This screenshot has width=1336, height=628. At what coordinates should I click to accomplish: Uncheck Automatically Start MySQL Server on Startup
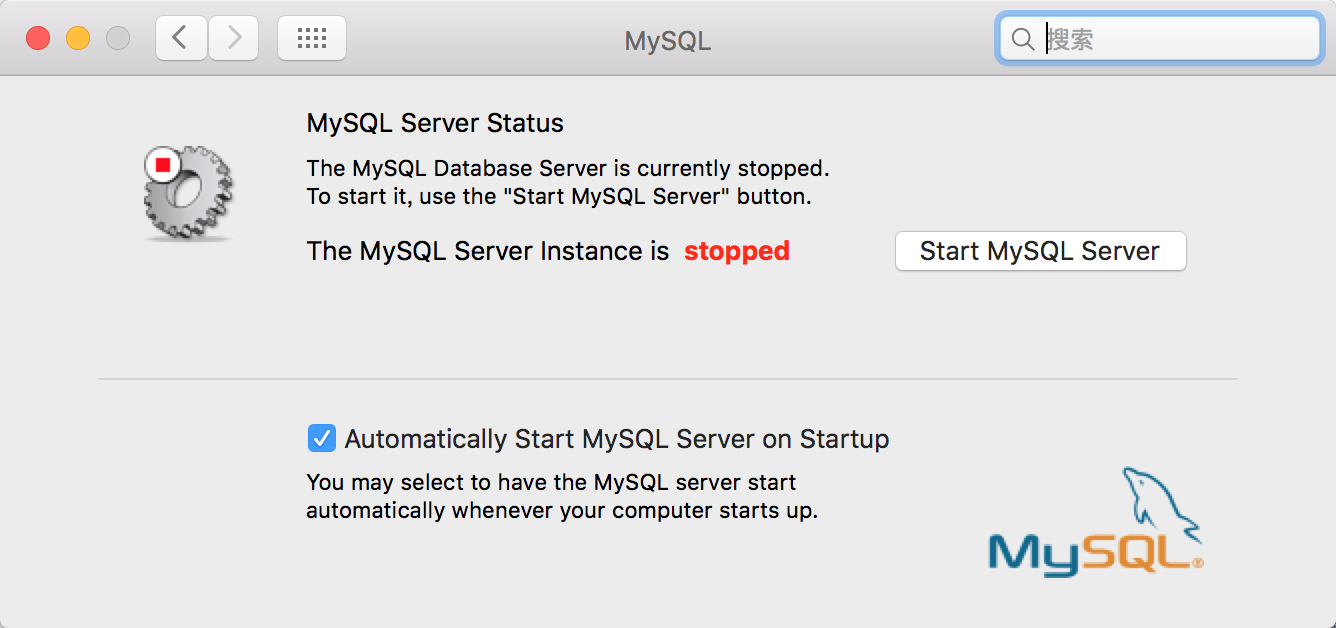tap(321, 438)
